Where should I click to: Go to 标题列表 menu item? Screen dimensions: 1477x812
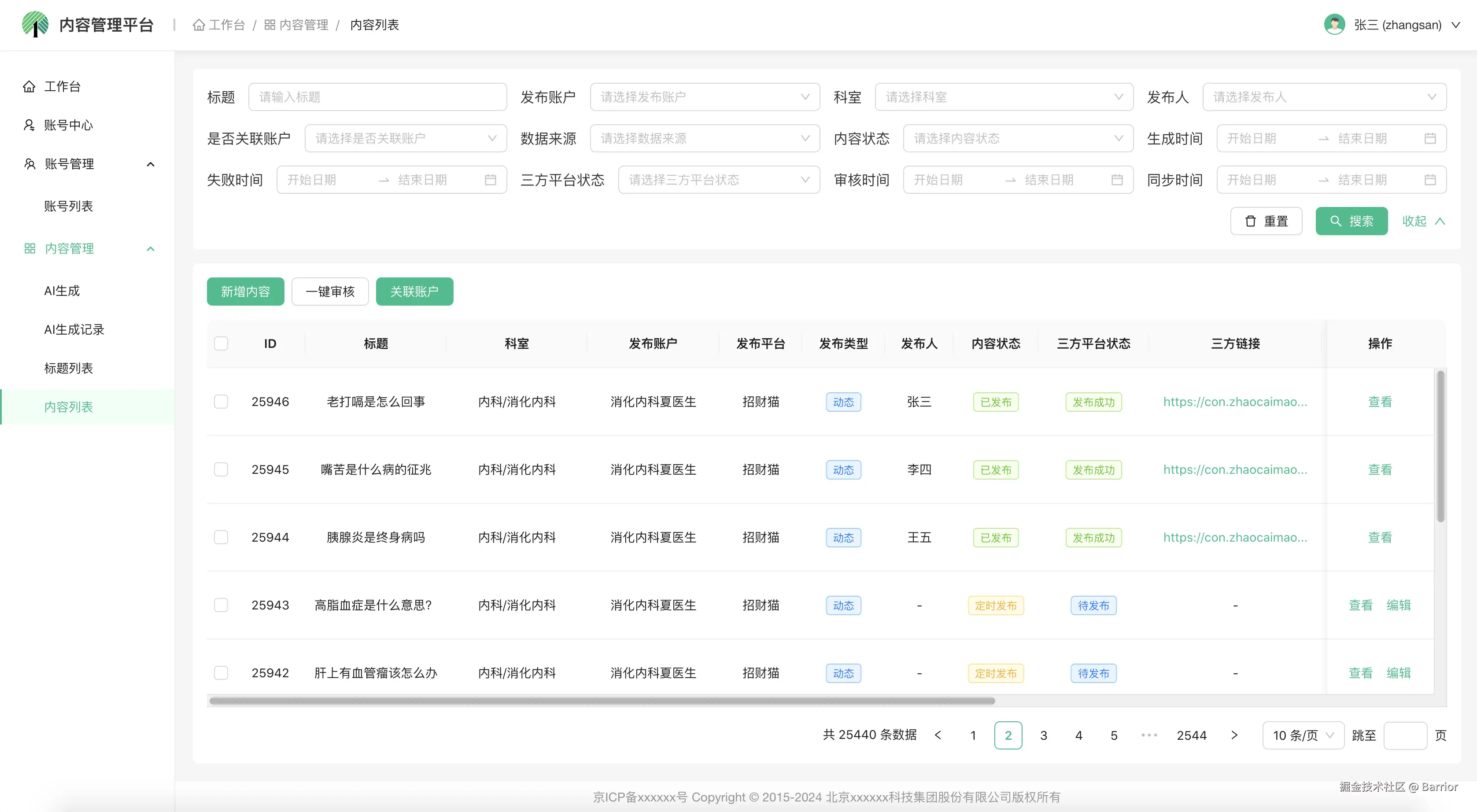[68, 368]
